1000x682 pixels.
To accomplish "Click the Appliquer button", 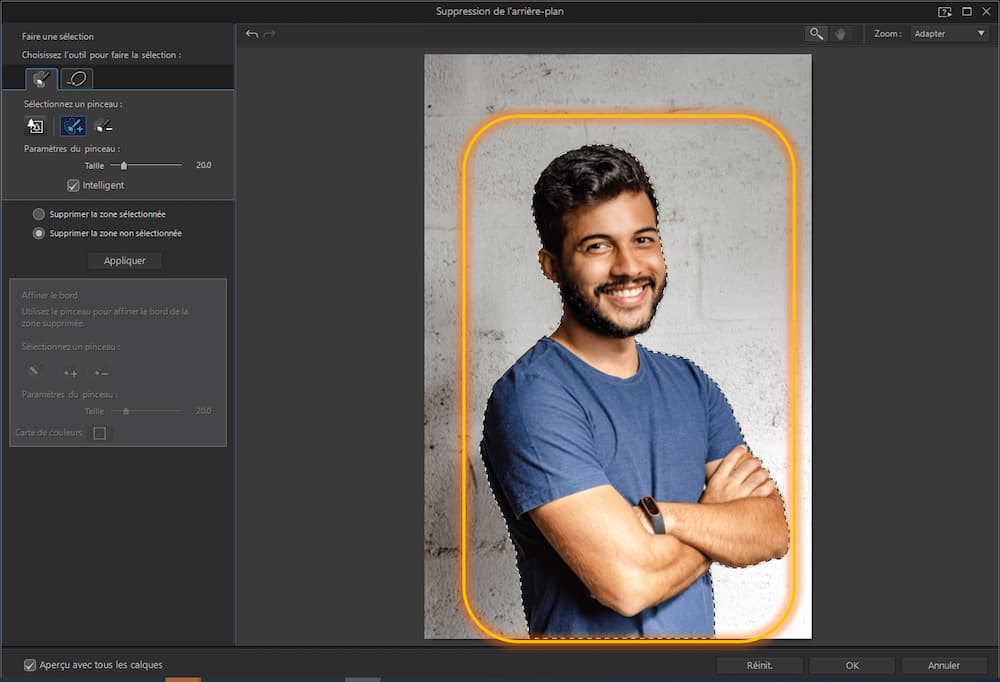I will click(124, 260).
